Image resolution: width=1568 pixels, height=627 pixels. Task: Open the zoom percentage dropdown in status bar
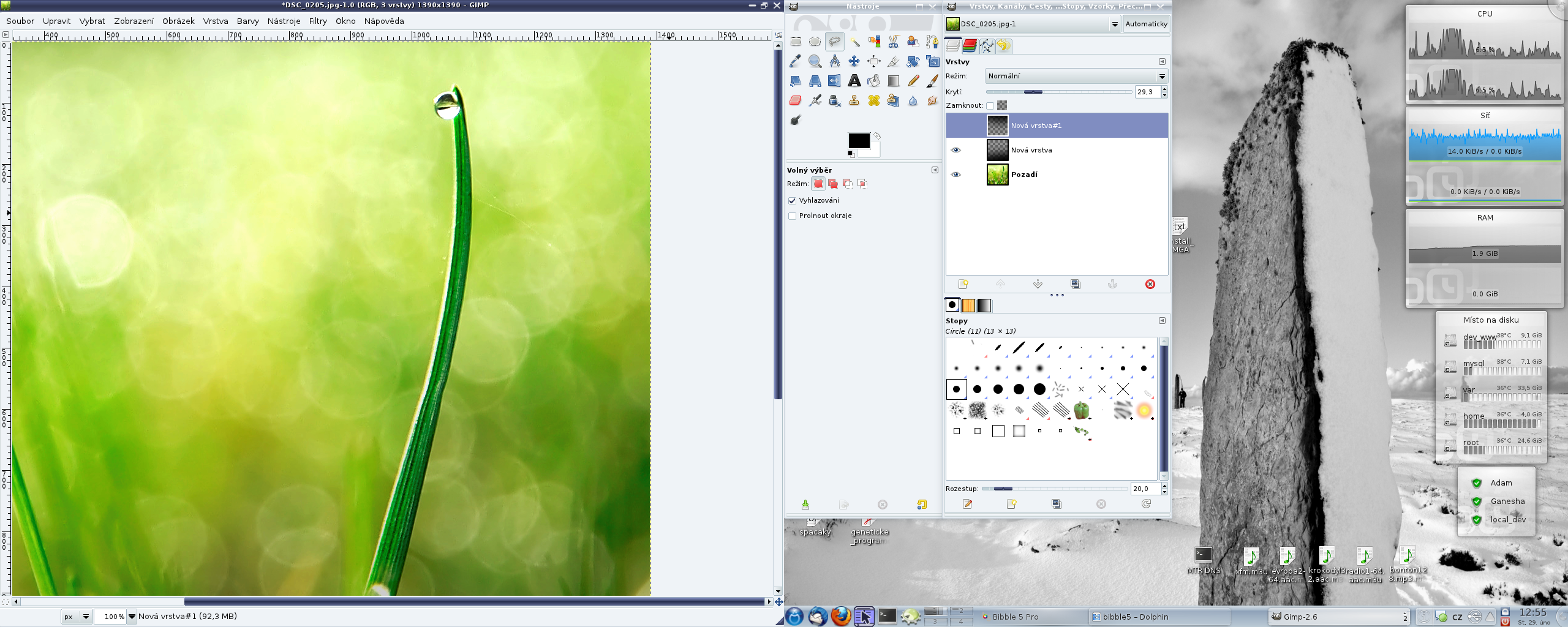131,617
